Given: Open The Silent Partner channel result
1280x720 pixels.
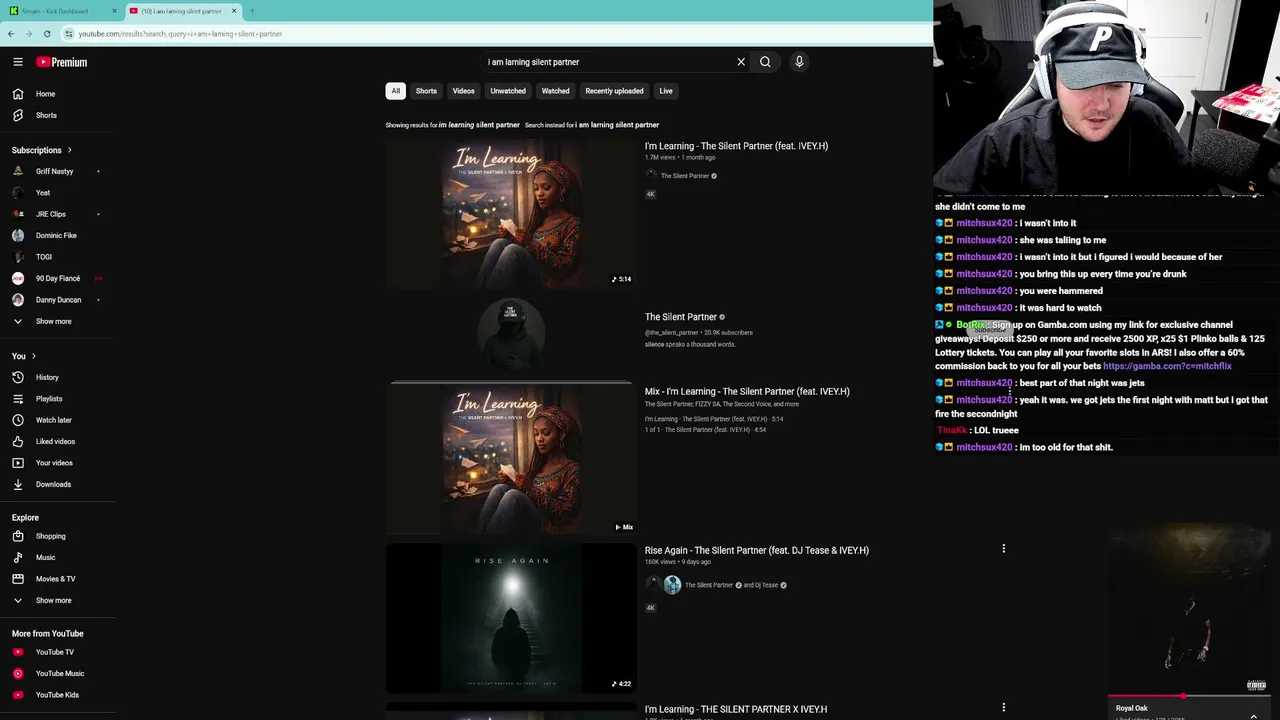Looking at the screenshot, I should [681, 317].
